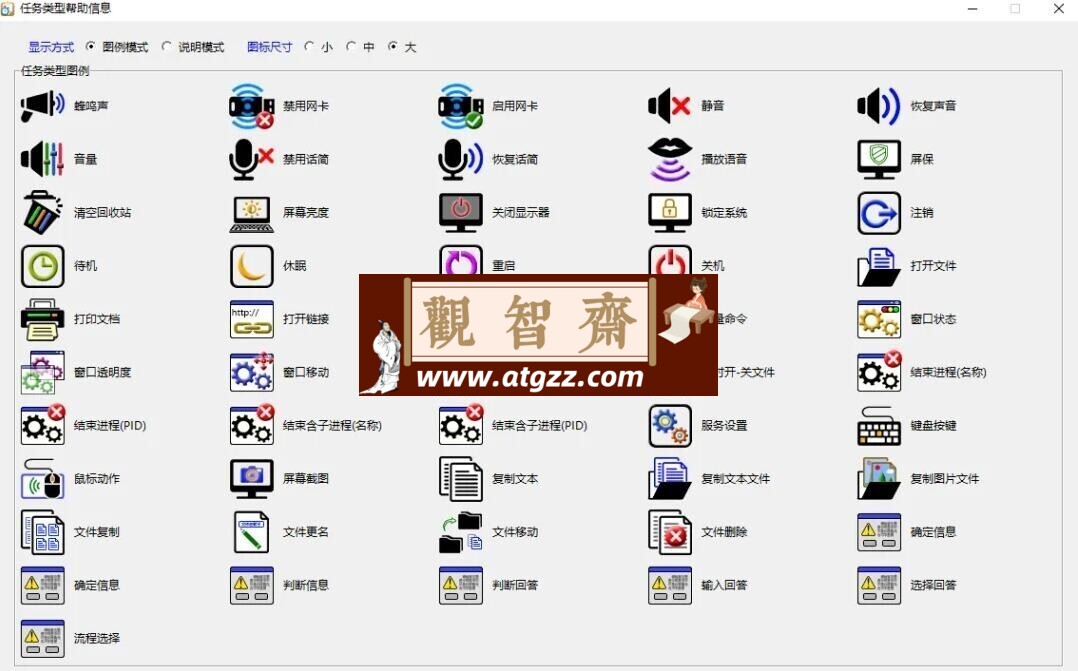Select the 结束含子进程(名称) icon
Viewport: 1078px width, 671px height.
coord(252,425)
